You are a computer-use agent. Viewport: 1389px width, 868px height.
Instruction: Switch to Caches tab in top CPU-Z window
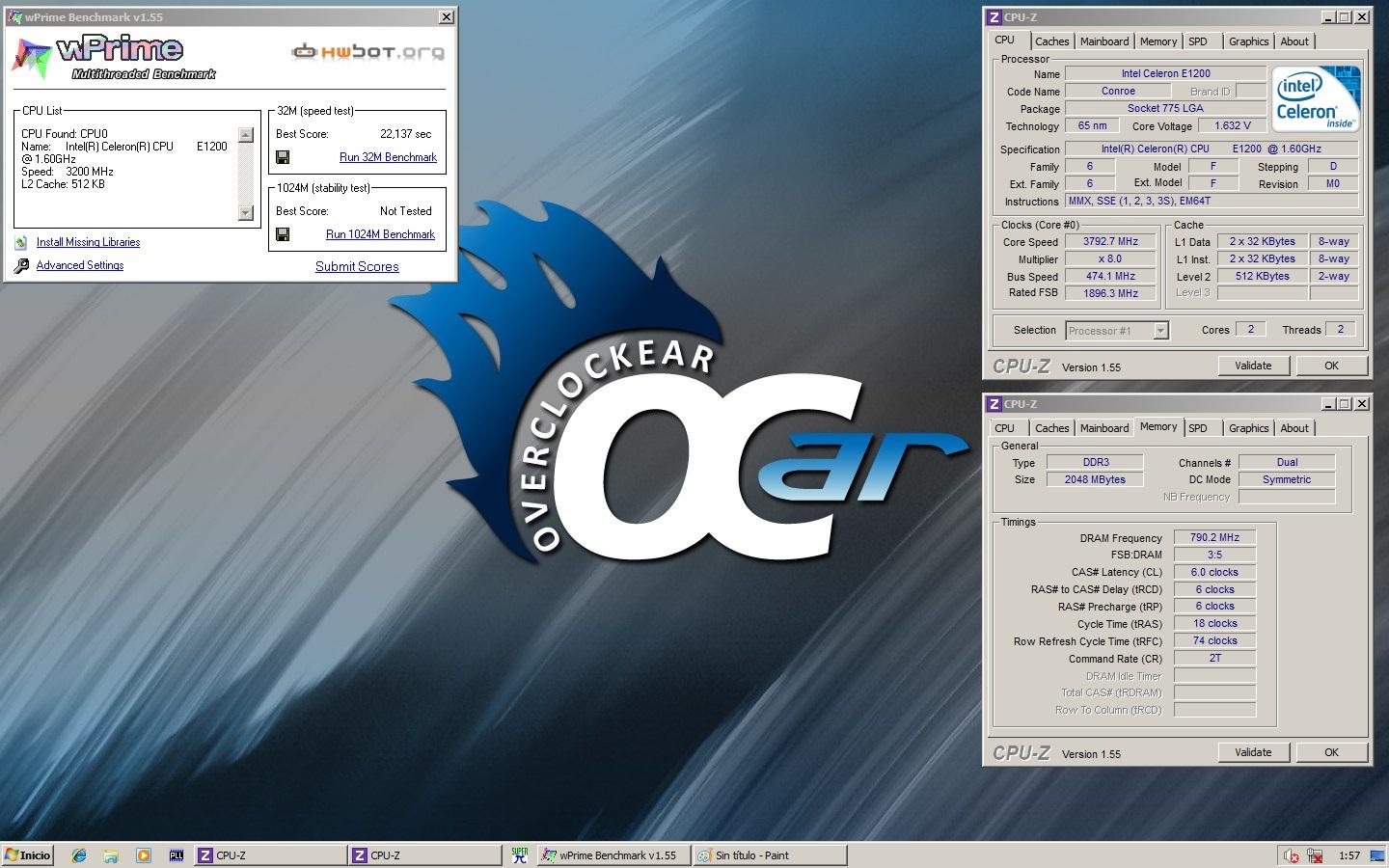1051,41
